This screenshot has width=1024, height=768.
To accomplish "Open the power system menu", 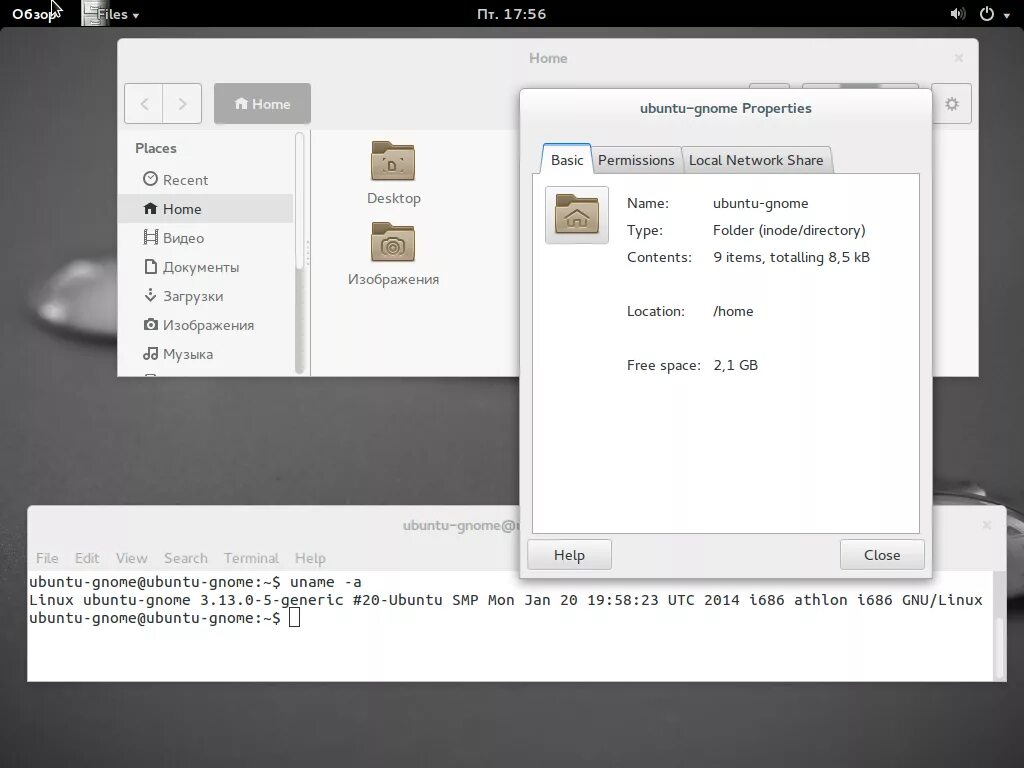I will point(994,14).
